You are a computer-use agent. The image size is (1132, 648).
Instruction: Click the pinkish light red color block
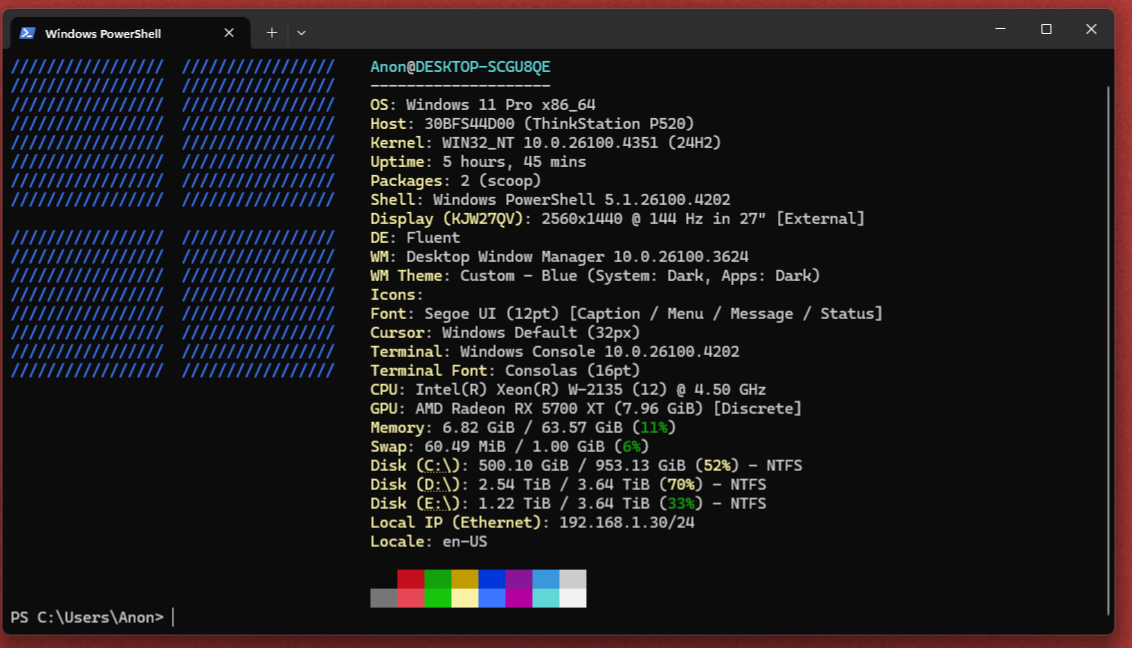click(x=411, y=597)
